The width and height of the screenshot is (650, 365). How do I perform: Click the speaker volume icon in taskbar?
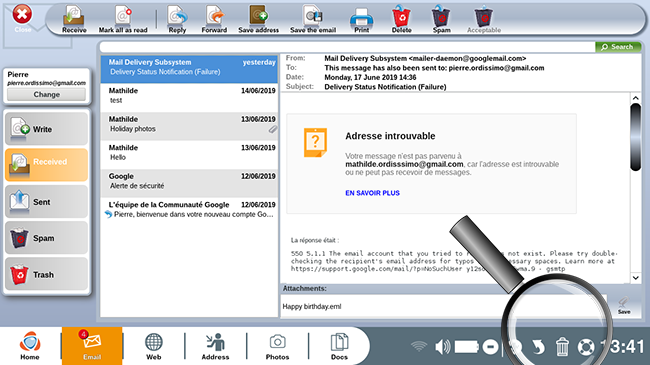coord(442,347)
